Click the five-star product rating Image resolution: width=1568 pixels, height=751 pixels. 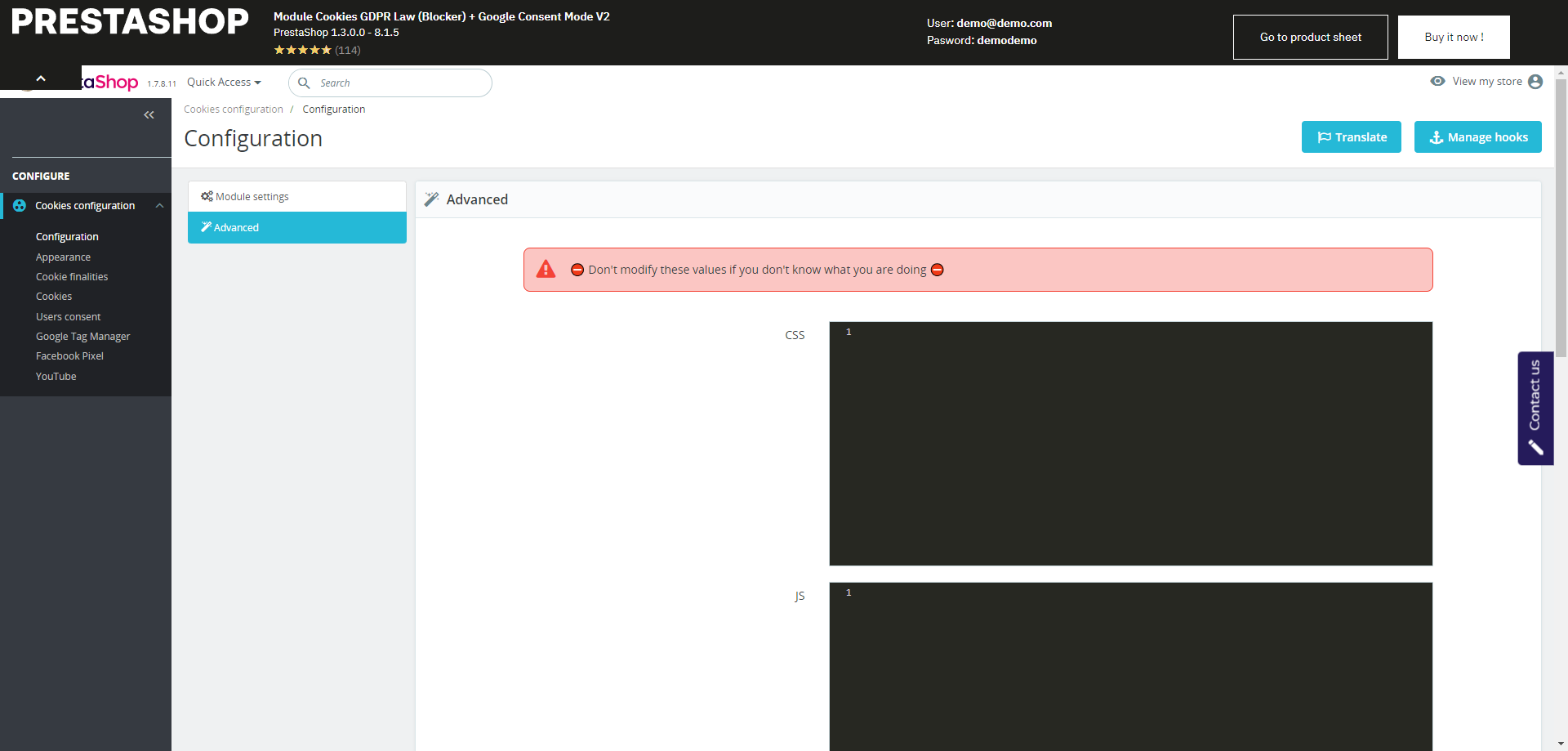click(x=302, y=50)
